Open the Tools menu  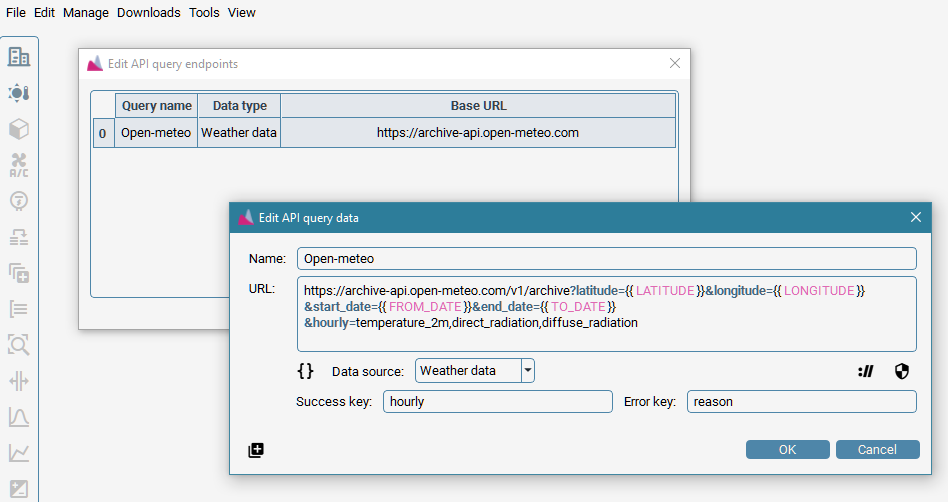pyautogui.click(x=204, y=13)
